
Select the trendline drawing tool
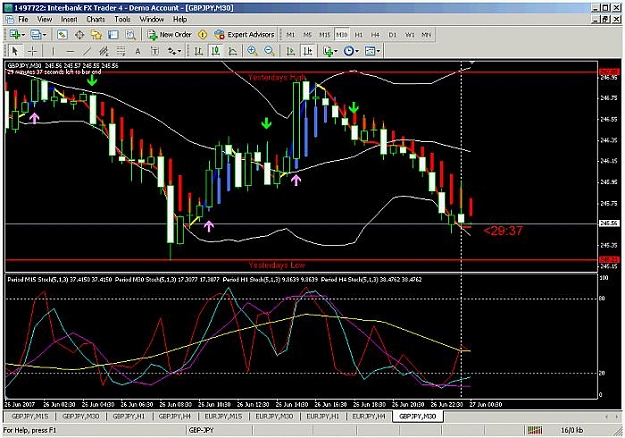pyautogui.click(x=87, y=51)
